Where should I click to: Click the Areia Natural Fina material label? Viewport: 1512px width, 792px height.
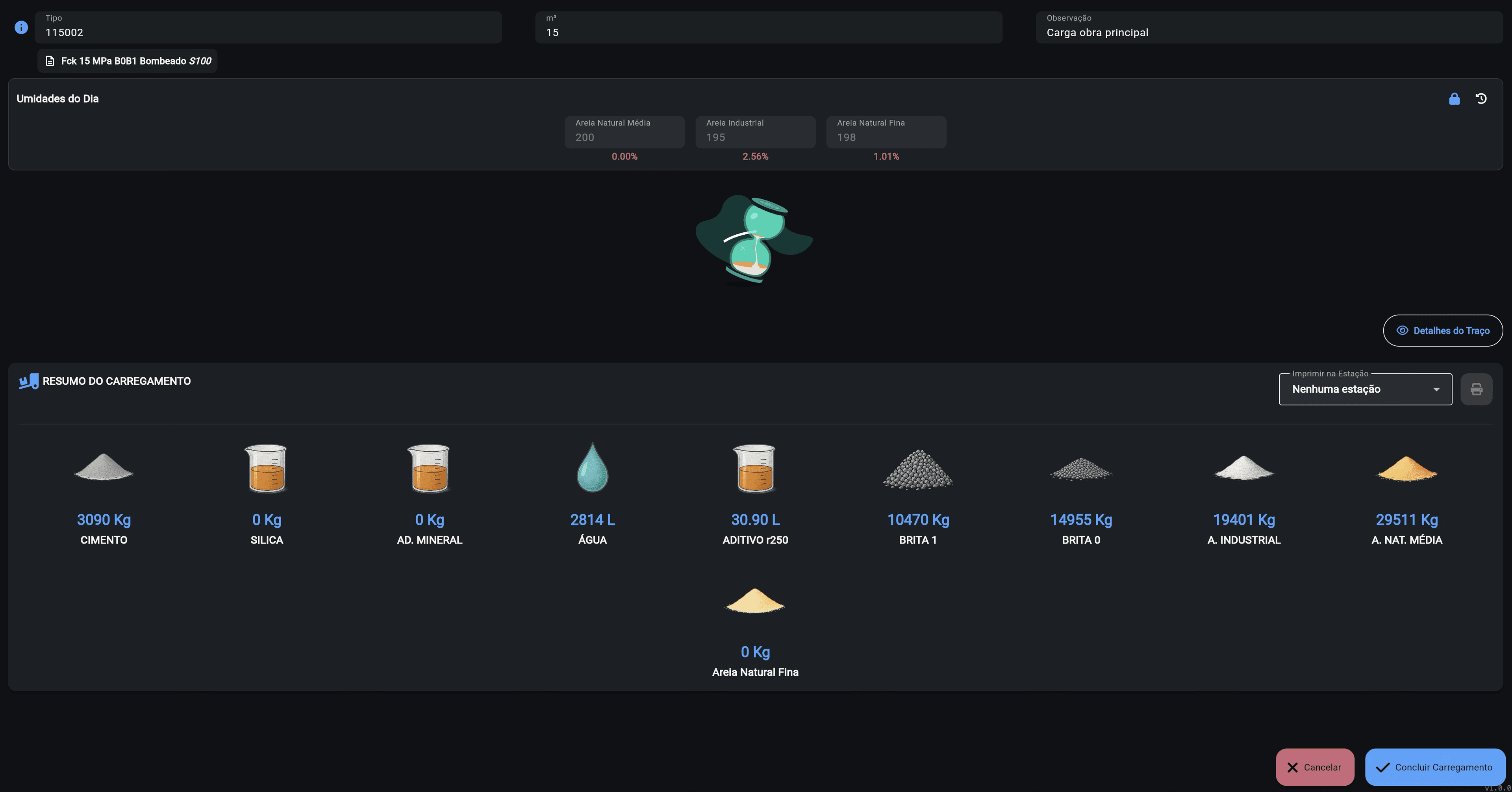755,672
